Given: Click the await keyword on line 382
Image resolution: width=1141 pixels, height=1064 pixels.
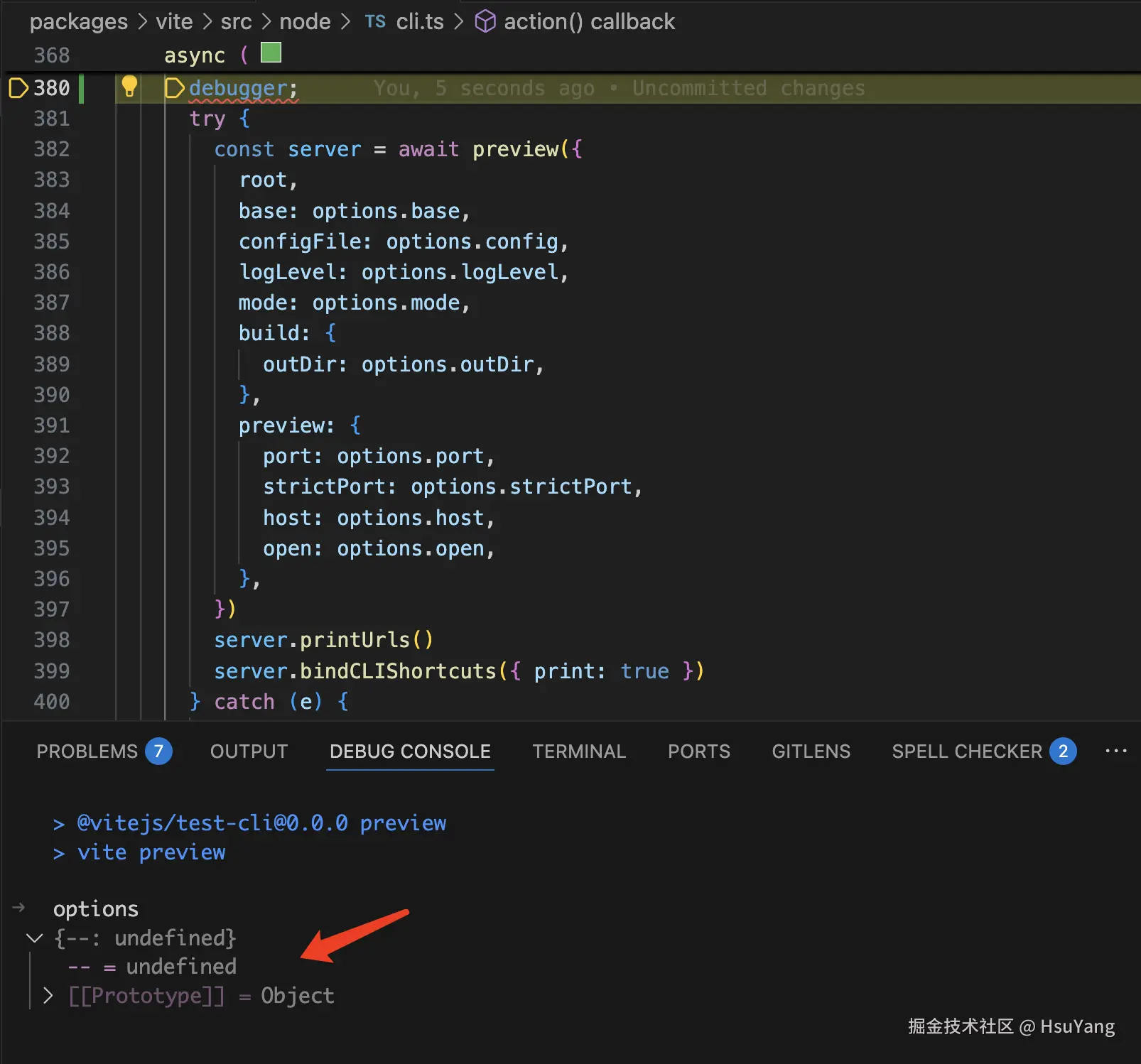Looking at the screenshot, I should pos(428,149).
